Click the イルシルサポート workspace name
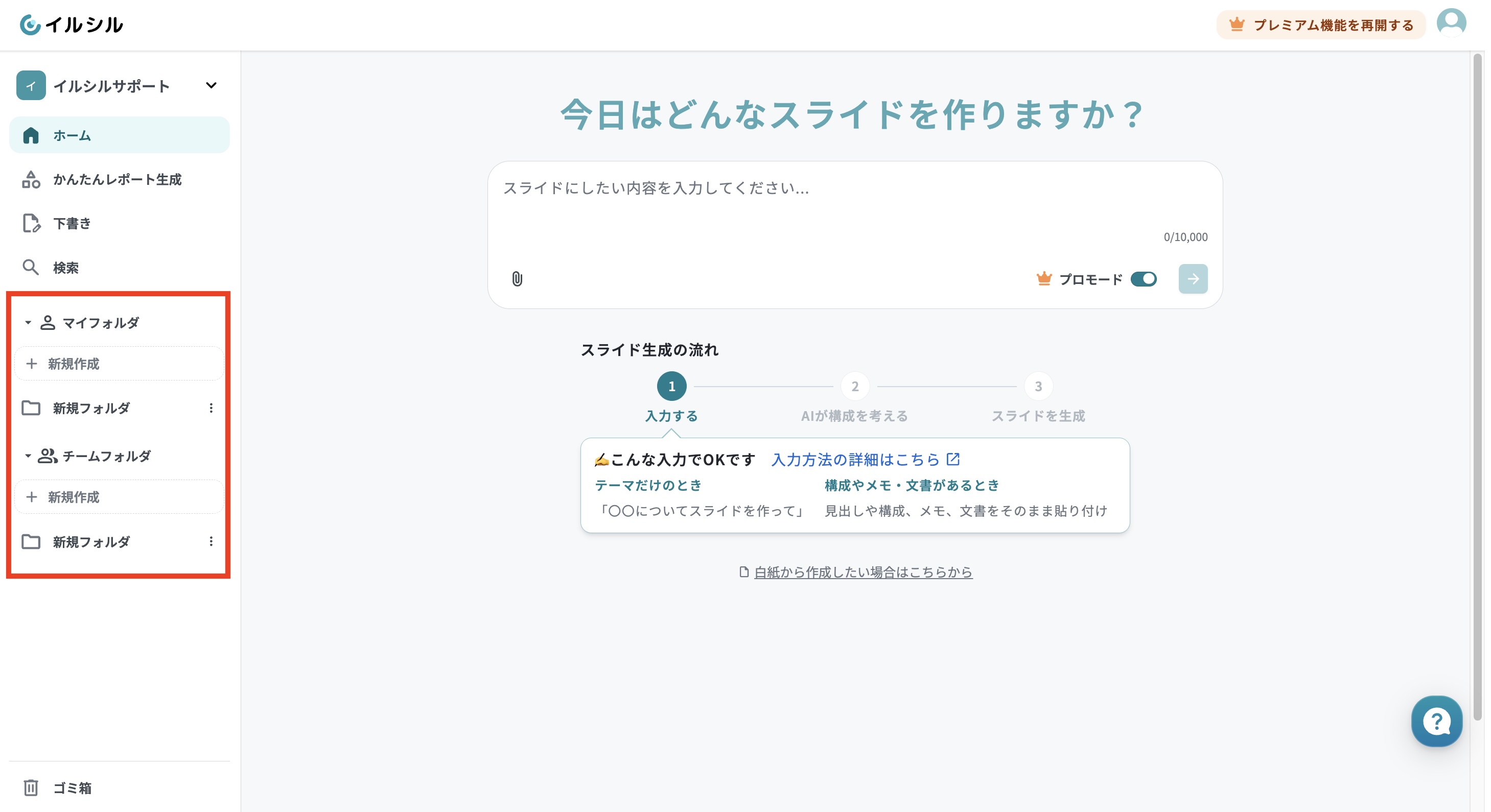Screen dimensions: 1491x812 click(112, 86)
